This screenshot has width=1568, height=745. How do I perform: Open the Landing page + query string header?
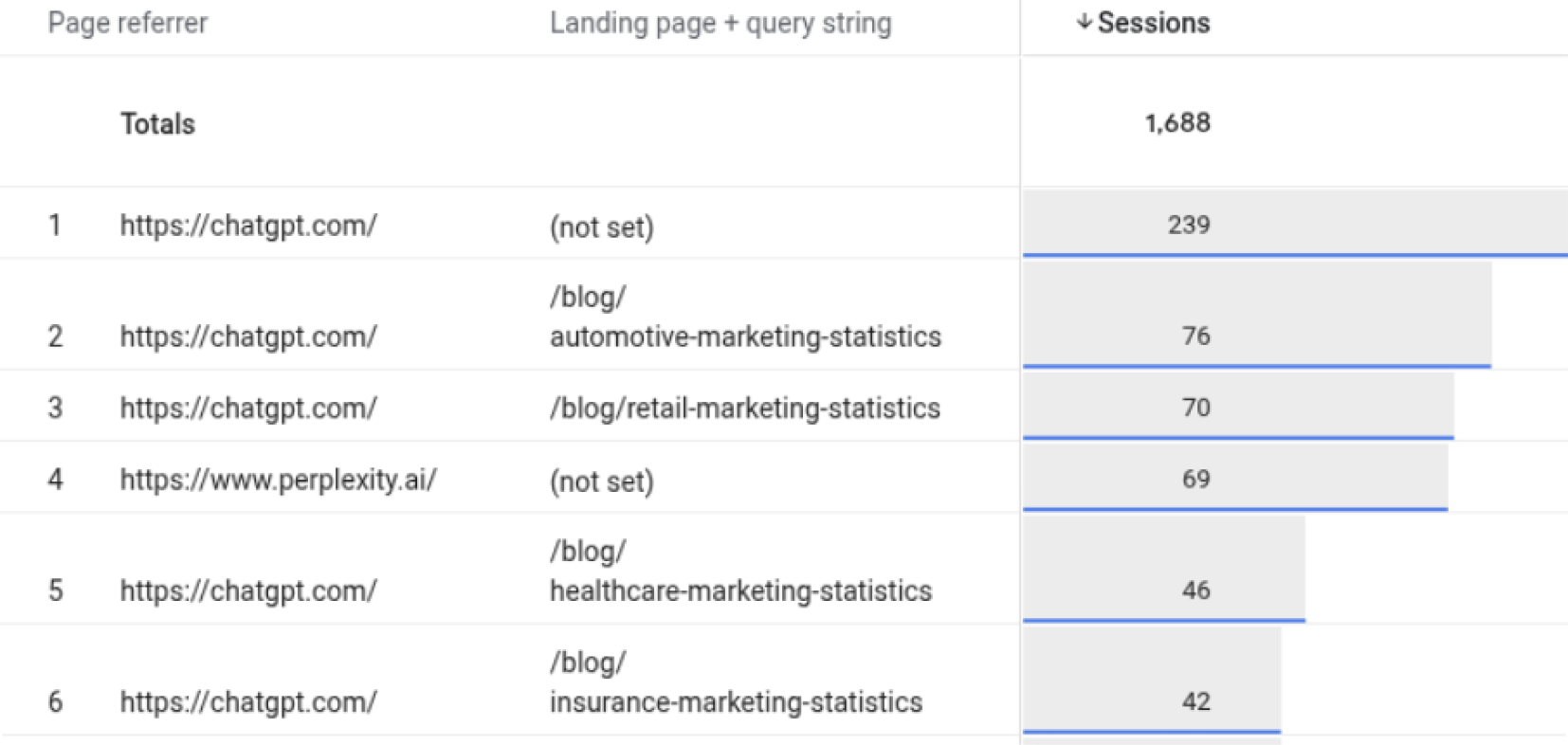click(x=720, y=23)
